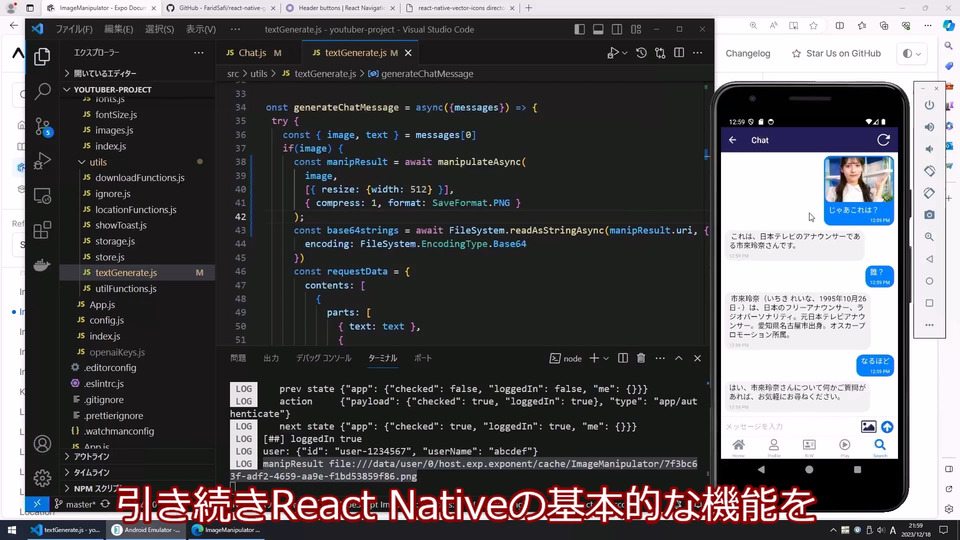Open the Accounts menu in activity bar

point(42,443)
